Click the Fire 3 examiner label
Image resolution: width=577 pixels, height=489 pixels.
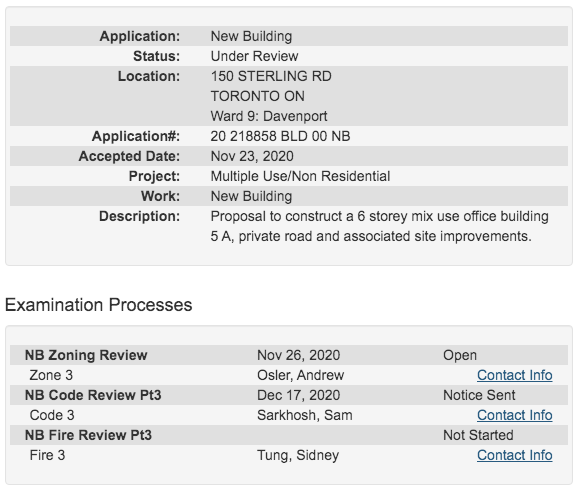(x=47, y=455)
